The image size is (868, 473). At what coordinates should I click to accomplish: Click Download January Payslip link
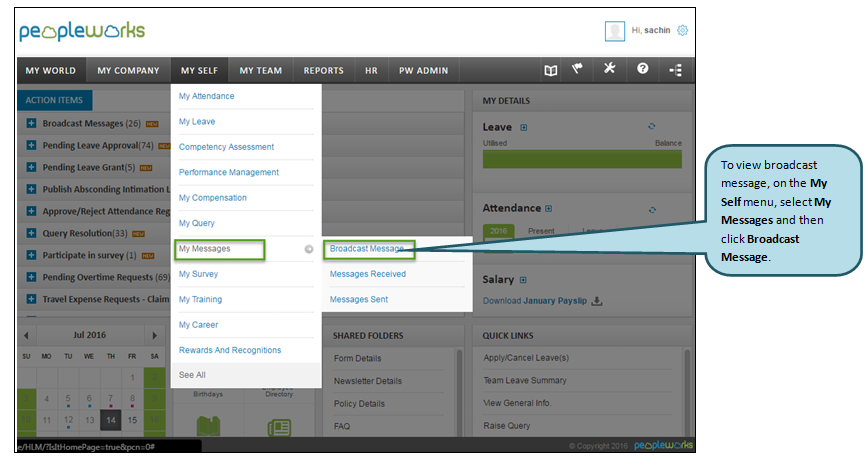[x=535, y=301]
